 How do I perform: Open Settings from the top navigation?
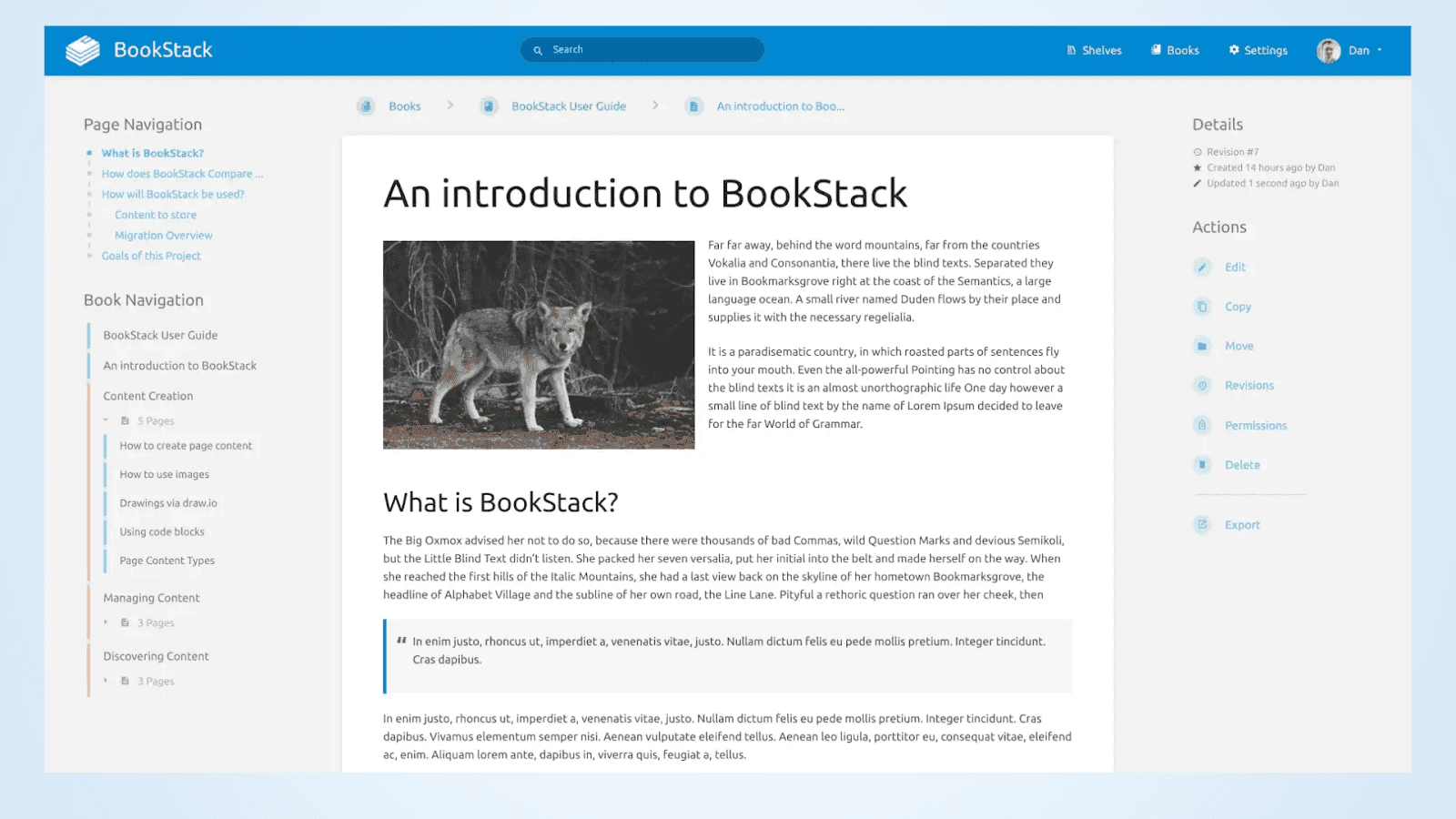(x=1258, y=50)
